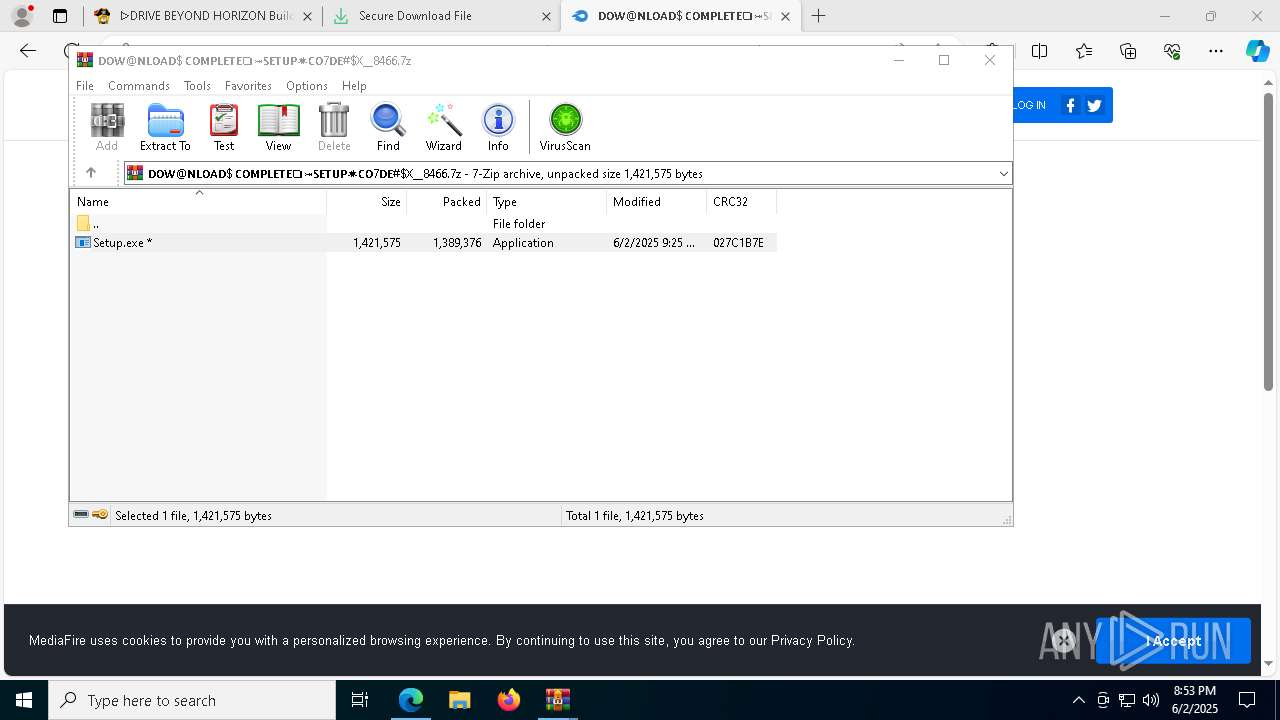Click the browser back arrow
1280x720 pixels.
pos(28,51)
